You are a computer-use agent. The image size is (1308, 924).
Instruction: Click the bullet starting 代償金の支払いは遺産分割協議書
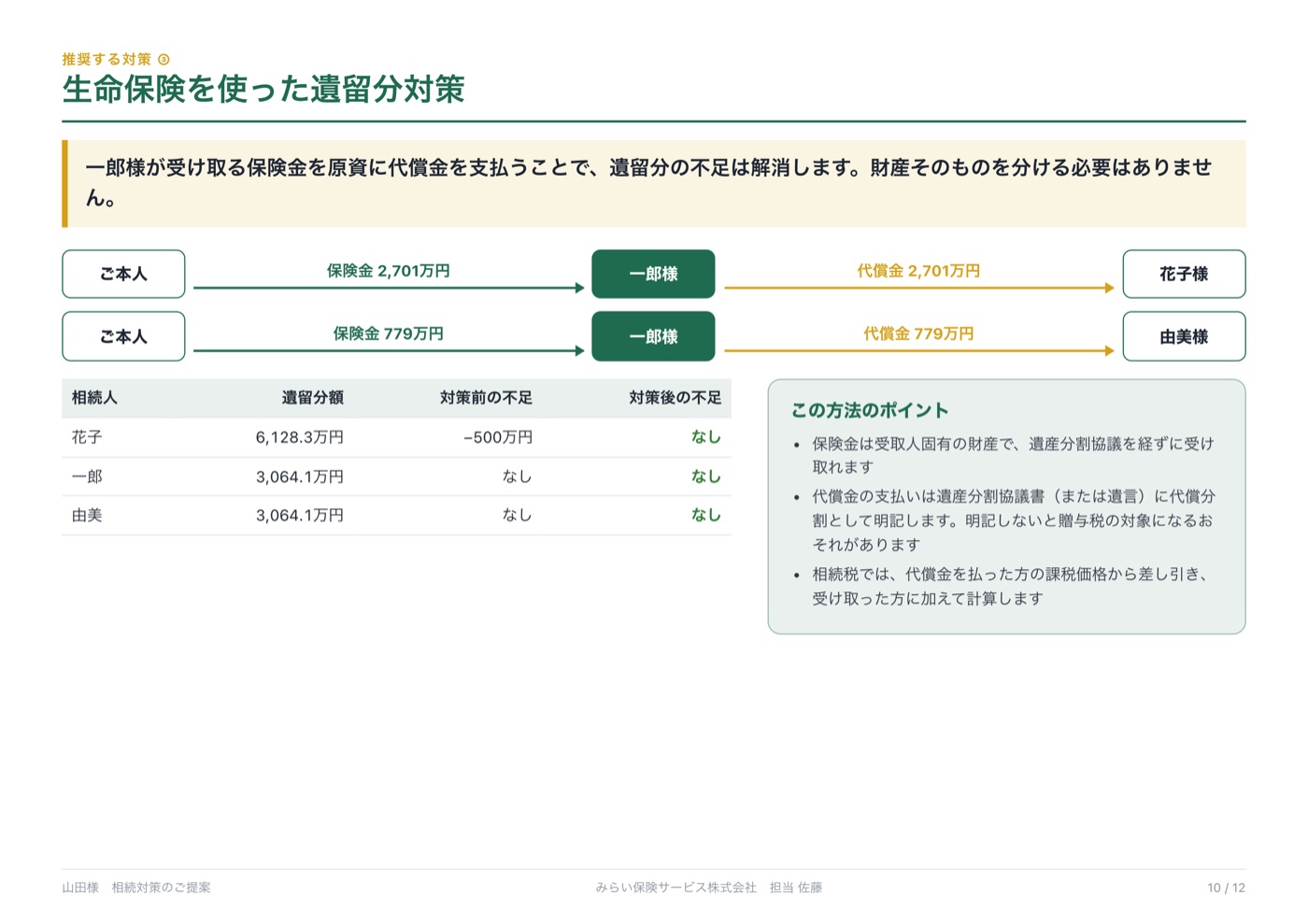pos(1013,520)
